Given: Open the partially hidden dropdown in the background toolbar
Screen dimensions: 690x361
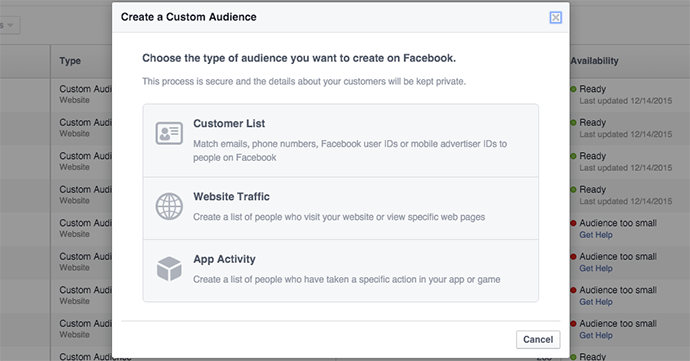Looking at the screenshot, I should 10,26.
